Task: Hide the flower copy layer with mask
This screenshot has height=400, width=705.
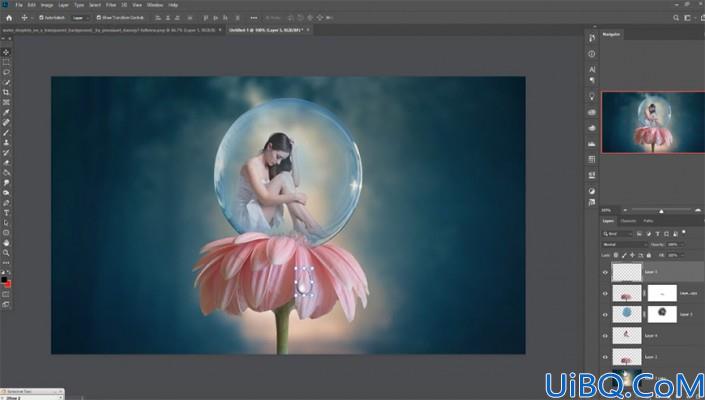Action: (605, 293)
